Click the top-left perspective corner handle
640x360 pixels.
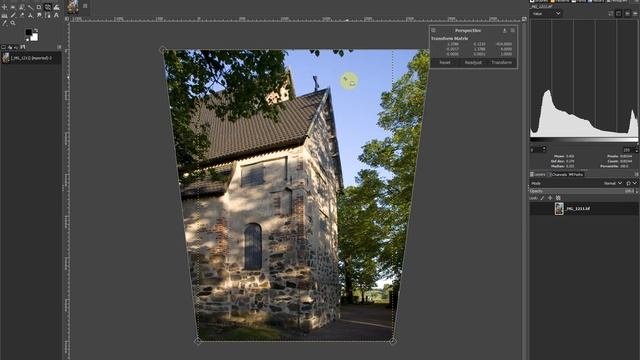coord(162,50)
